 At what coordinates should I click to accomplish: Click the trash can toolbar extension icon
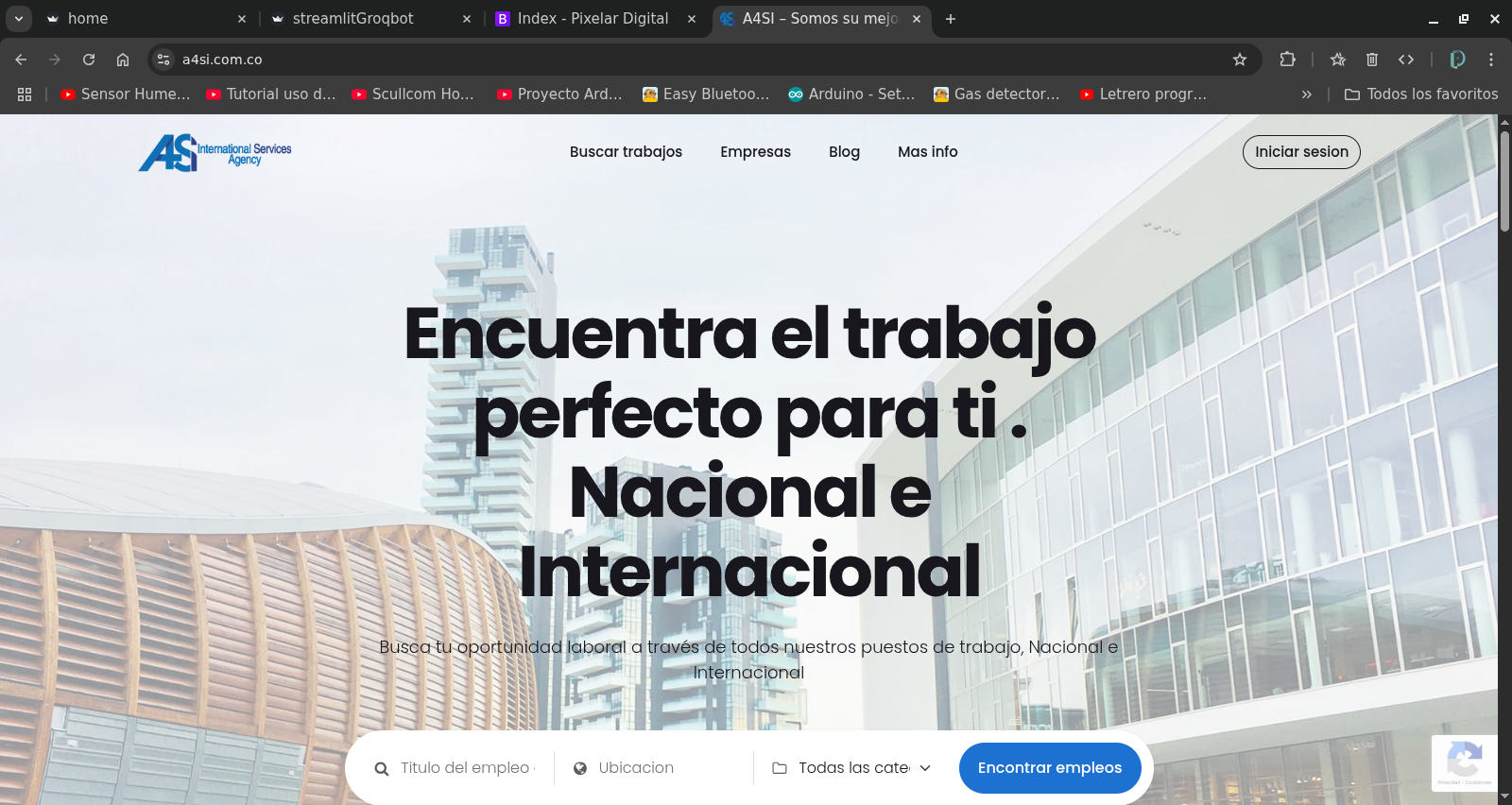(x=1372, y=60)
